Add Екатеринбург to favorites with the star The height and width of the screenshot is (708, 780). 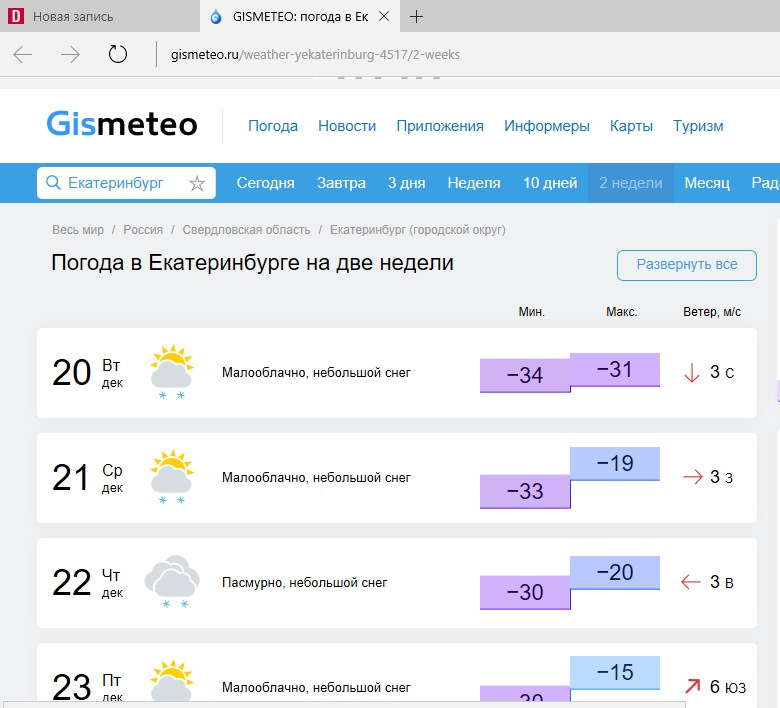(x=197, y=184)
